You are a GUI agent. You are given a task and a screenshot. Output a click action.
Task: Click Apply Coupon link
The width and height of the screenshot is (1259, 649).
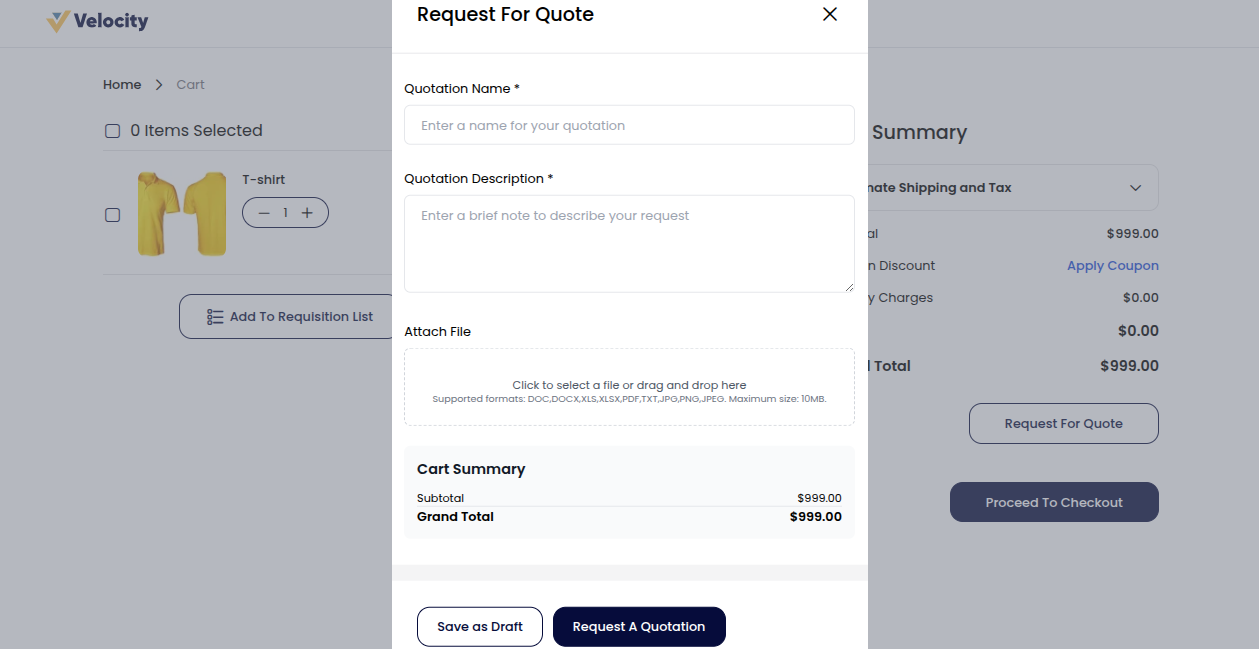[x=1112, y=265]
